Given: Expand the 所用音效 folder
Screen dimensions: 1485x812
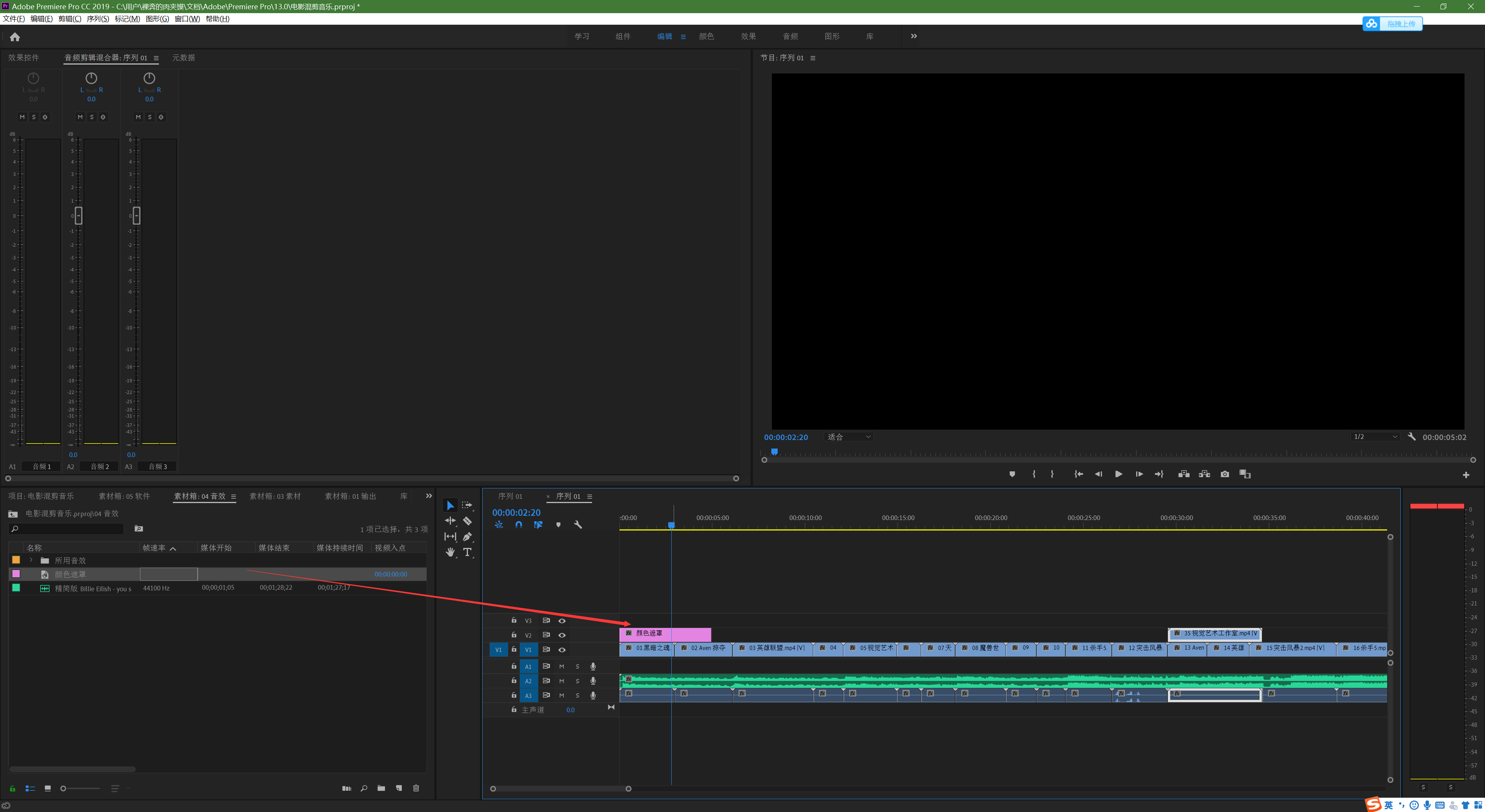Looking at the screenshot, I should click(x=31, y=560).
